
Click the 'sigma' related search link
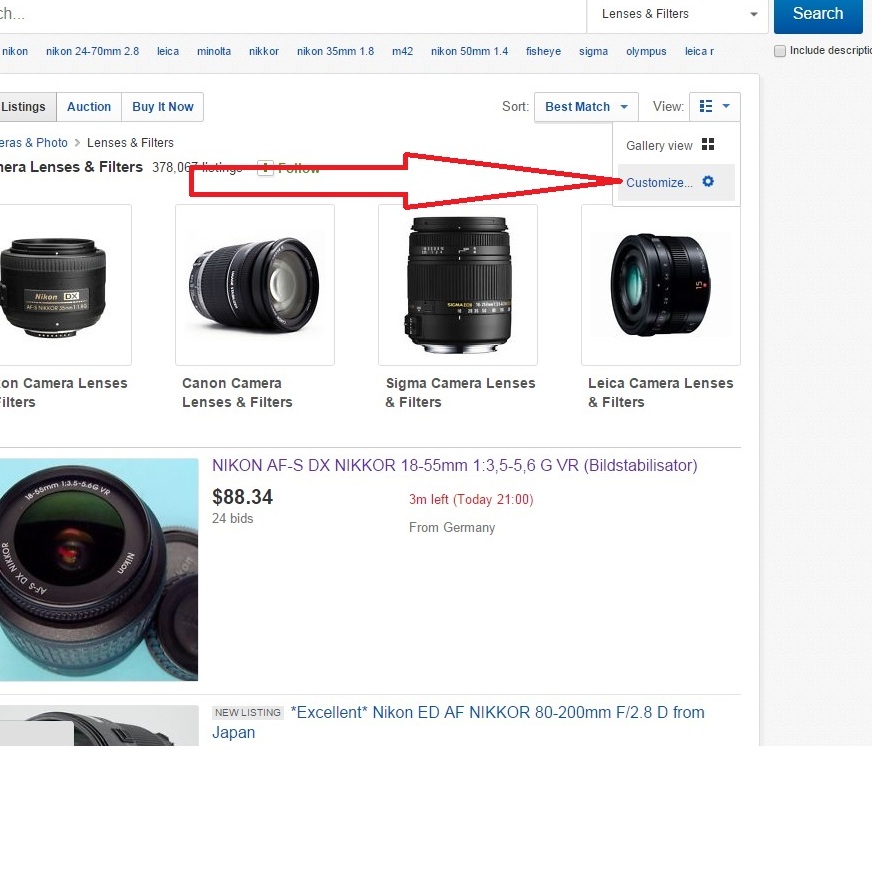(x=594, y=51)
